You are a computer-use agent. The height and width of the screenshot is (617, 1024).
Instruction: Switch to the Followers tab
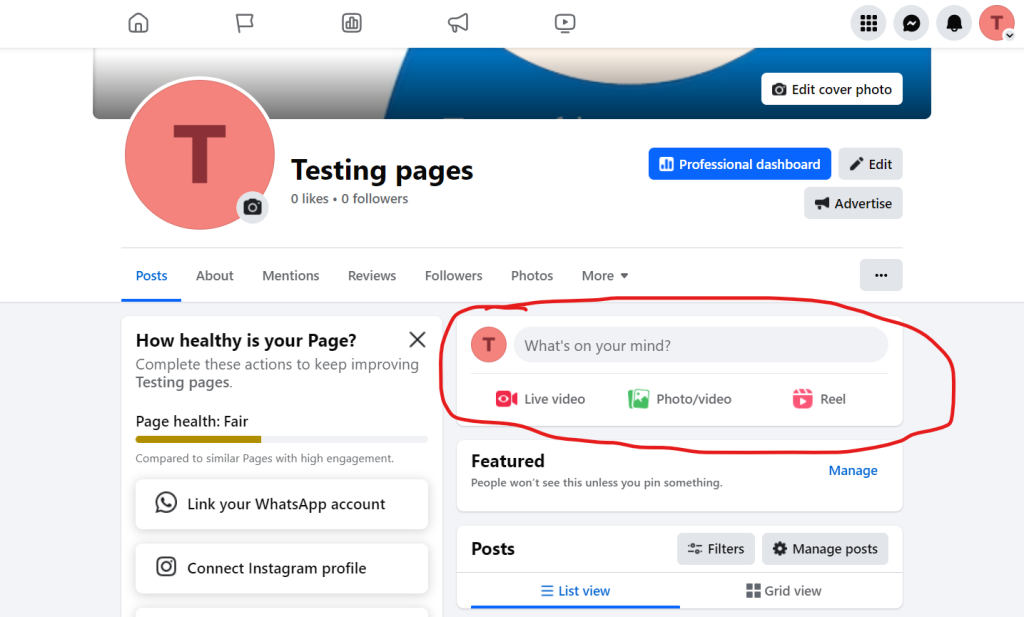point(453,276)
